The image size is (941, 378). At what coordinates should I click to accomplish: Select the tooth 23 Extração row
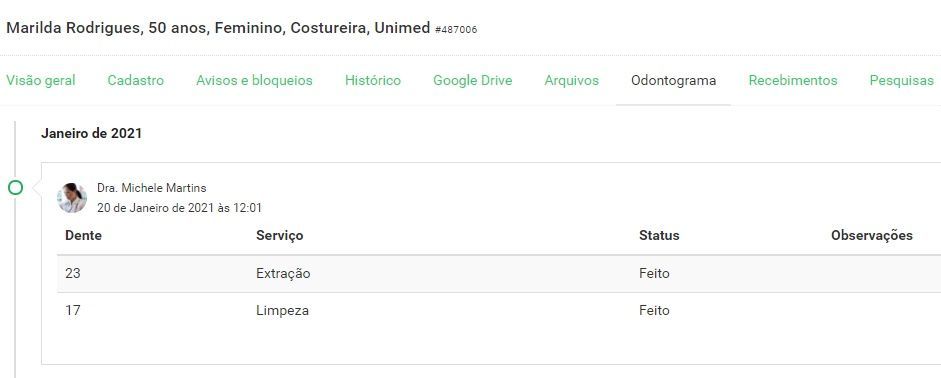tap(499, 274)
